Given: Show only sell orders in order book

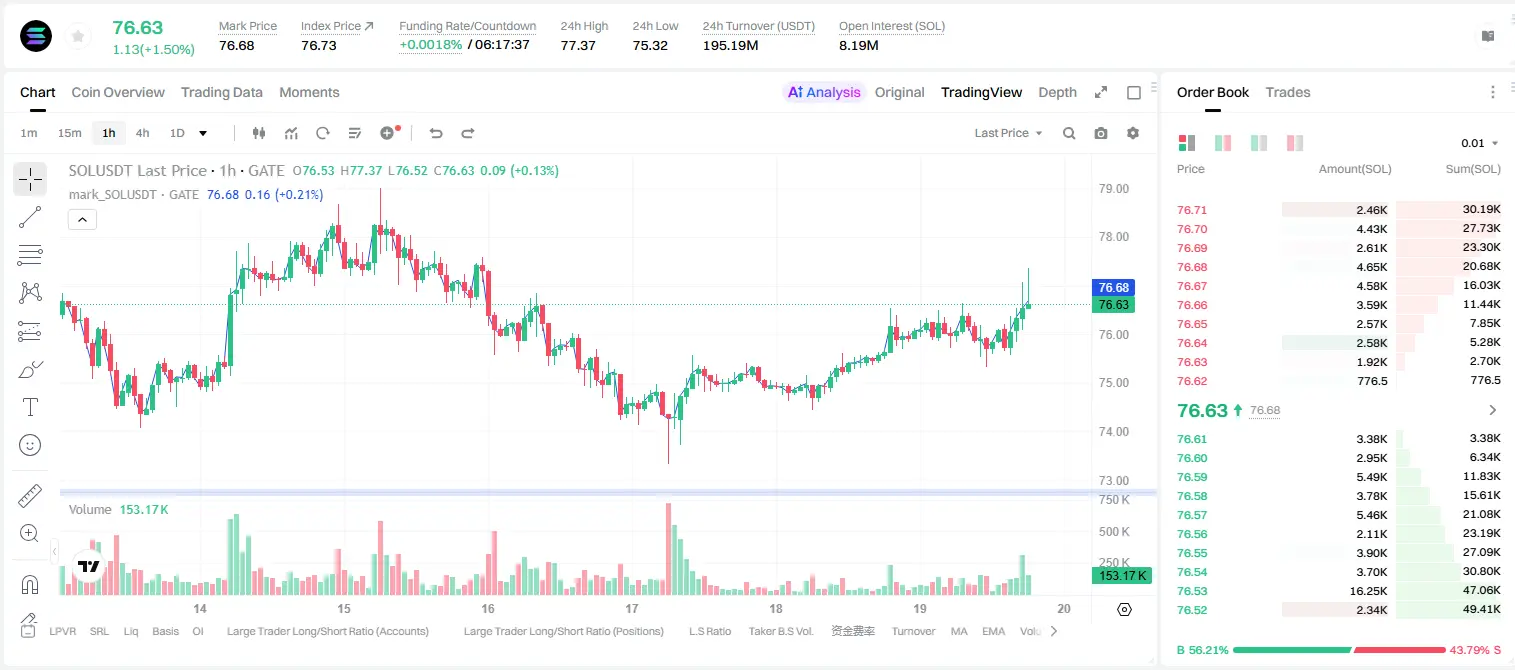Looking at the screenshot, I should [x=1295, y=143].
